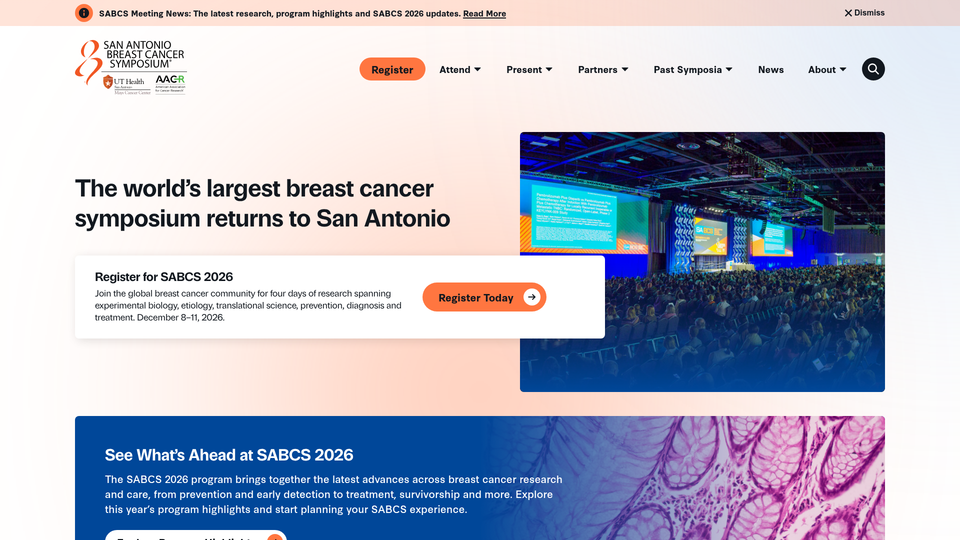Expand the Attend dropdown menu
This screenshot has width=960, height=540.
click(x=460, y=70)
